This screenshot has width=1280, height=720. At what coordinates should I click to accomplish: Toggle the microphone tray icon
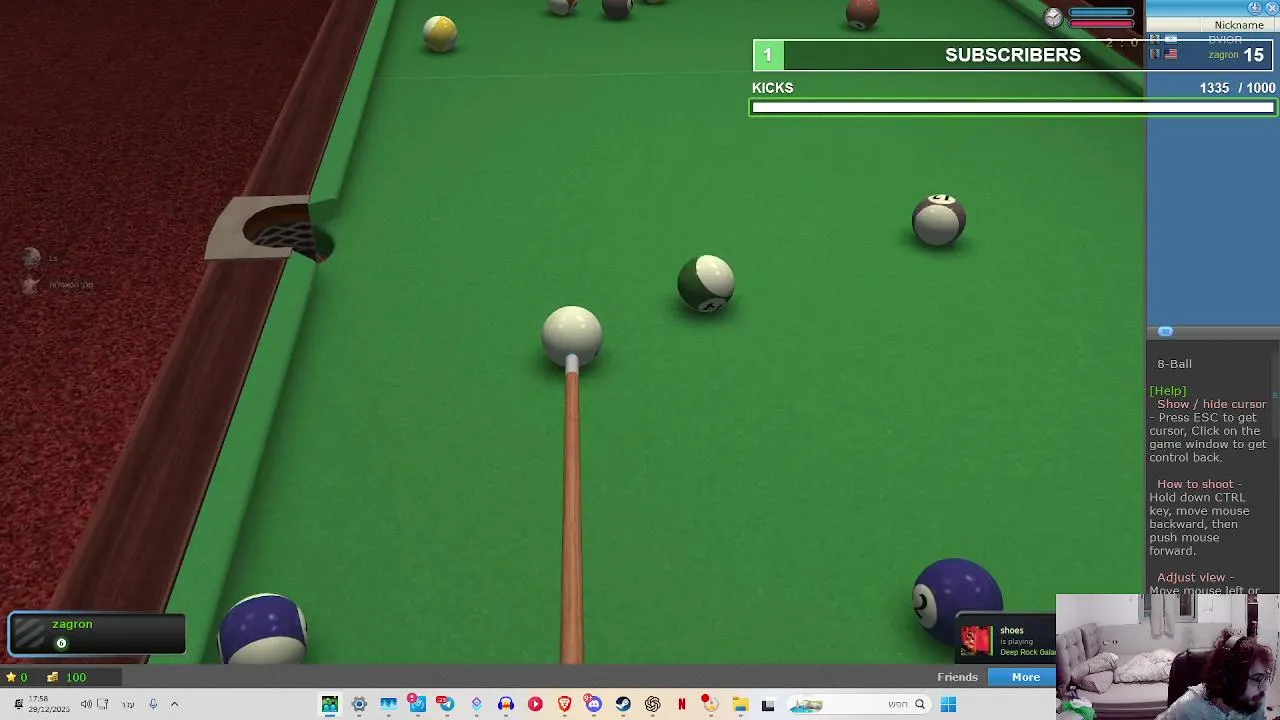(x=153, y=704)
